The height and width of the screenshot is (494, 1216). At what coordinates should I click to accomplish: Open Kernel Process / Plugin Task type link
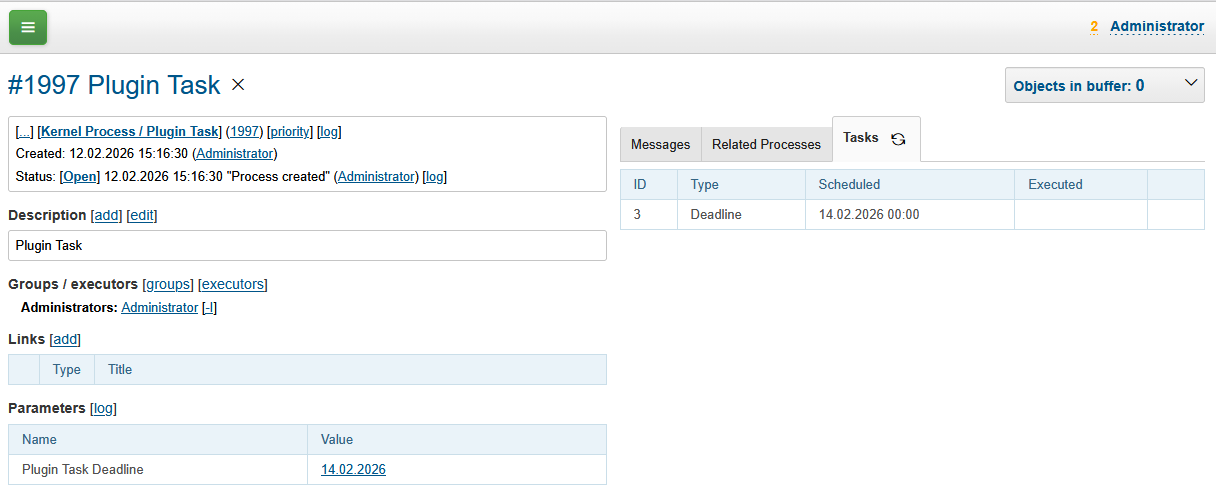[x=129, y=132]
